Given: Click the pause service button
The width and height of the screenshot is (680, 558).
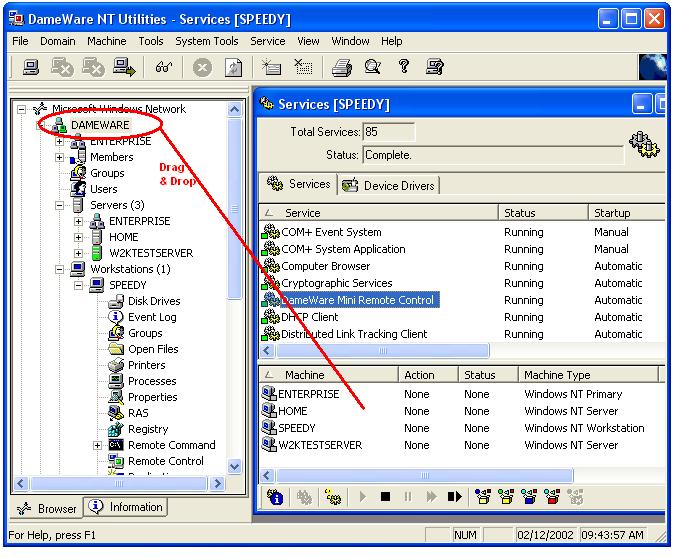Looking at the screenshot, I should point(408,496).
